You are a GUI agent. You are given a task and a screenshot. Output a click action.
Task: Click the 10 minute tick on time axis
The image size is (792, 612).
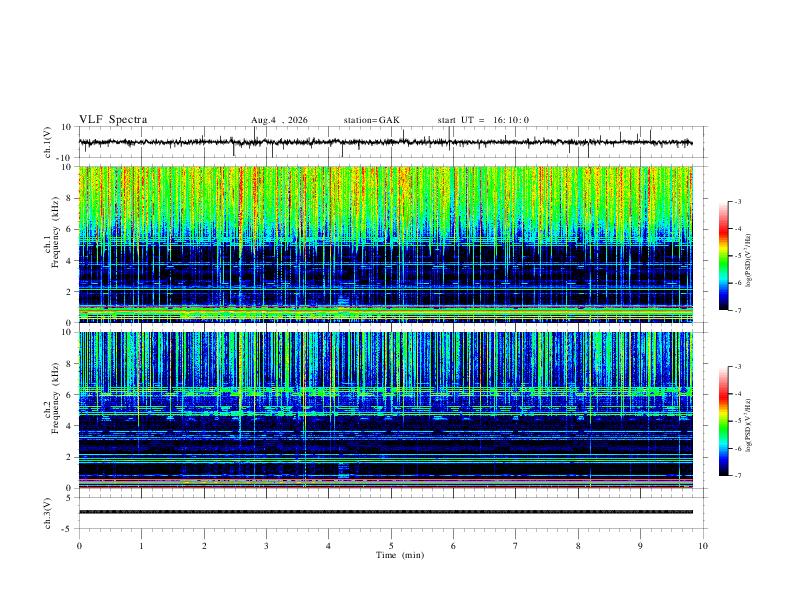(703, 546)
